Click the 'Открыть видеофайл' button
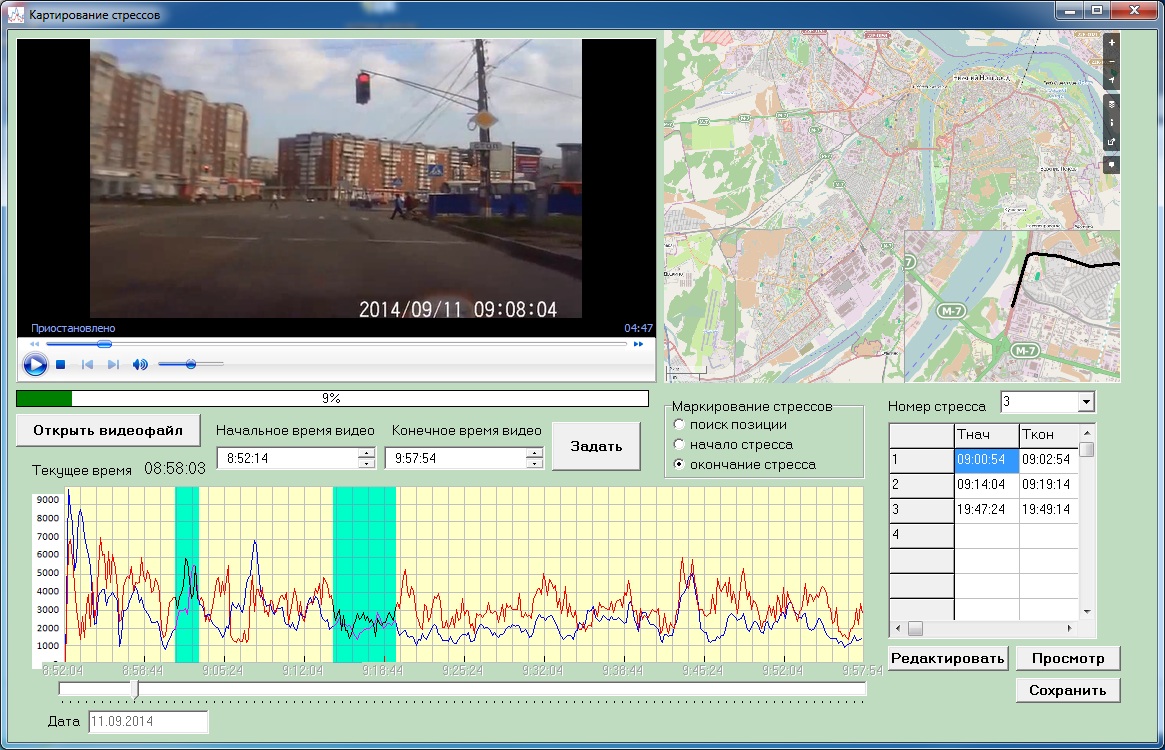Image resolution: width=1165 pixels, height=750 pixels. (x=108, y=431)
